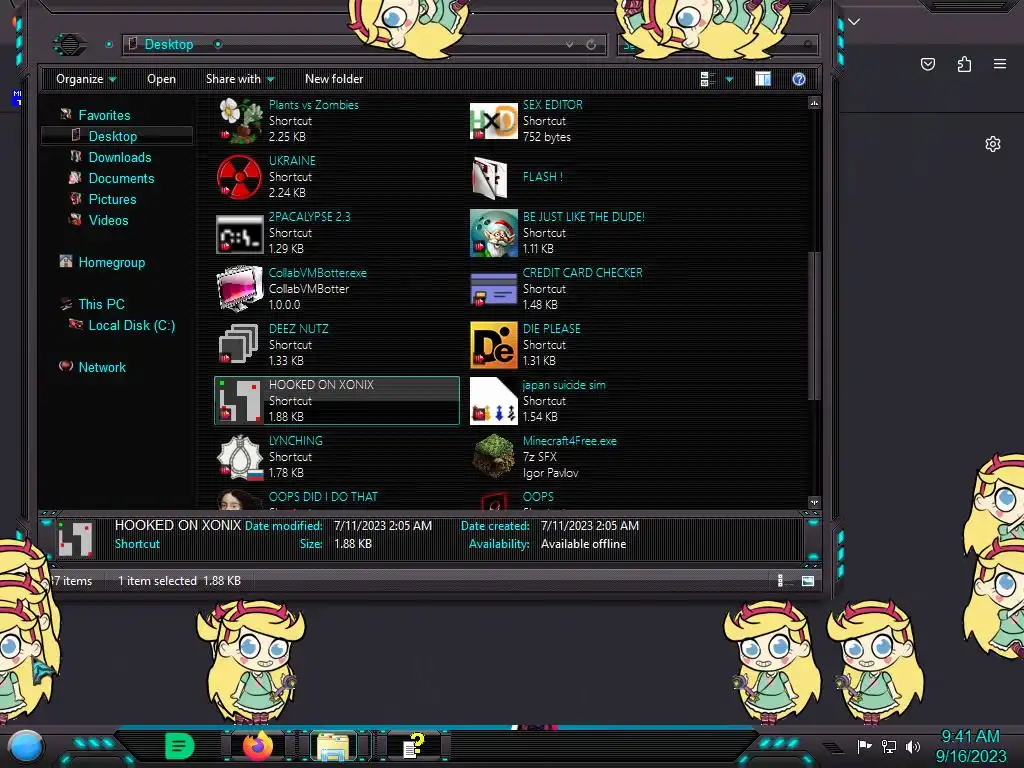Open Documents in the navigation pane
Viewport: 1024px width, 768px height.
click(121, 178)
